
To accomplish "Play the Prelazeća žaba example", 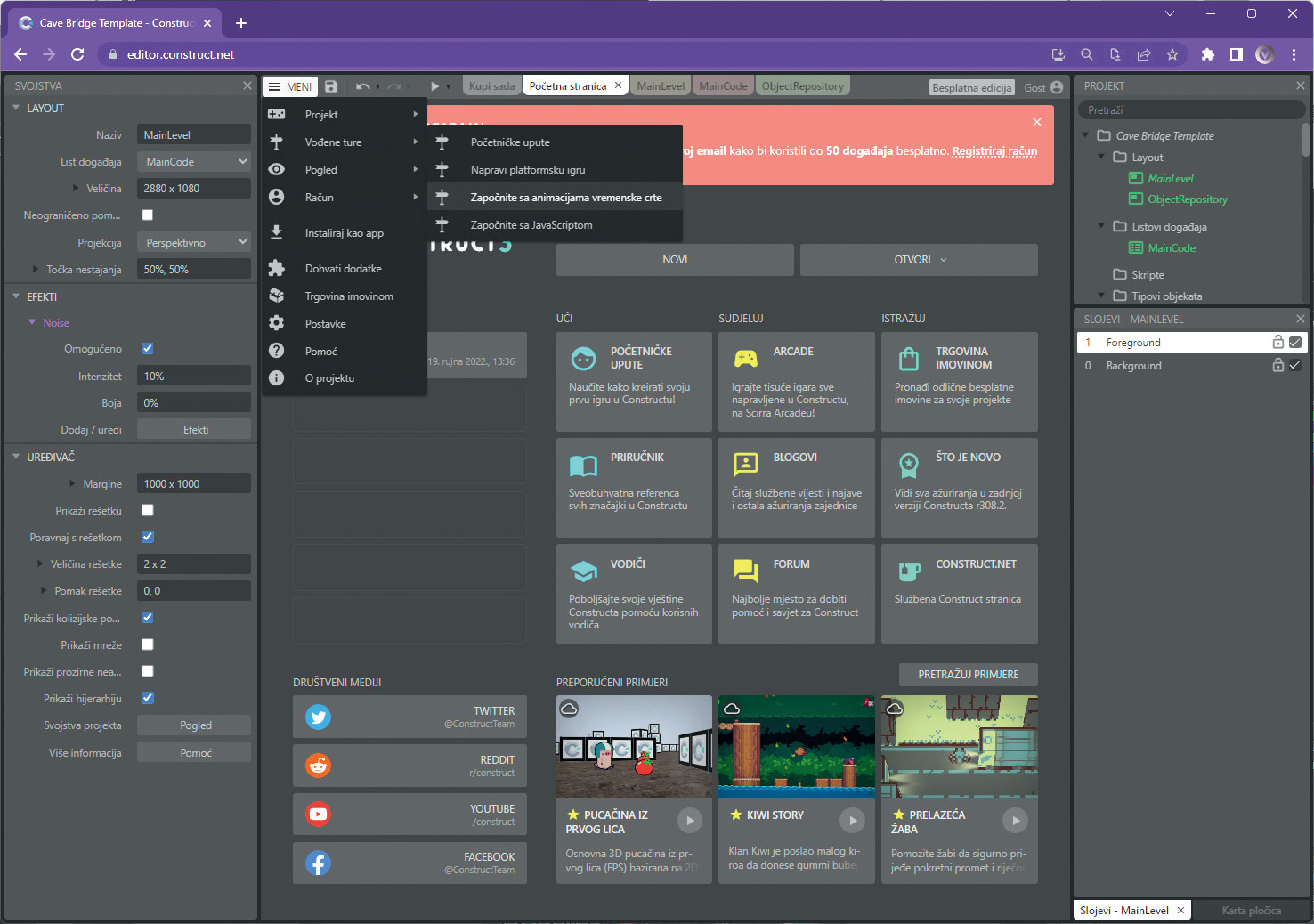I will tap(1015, 820).
